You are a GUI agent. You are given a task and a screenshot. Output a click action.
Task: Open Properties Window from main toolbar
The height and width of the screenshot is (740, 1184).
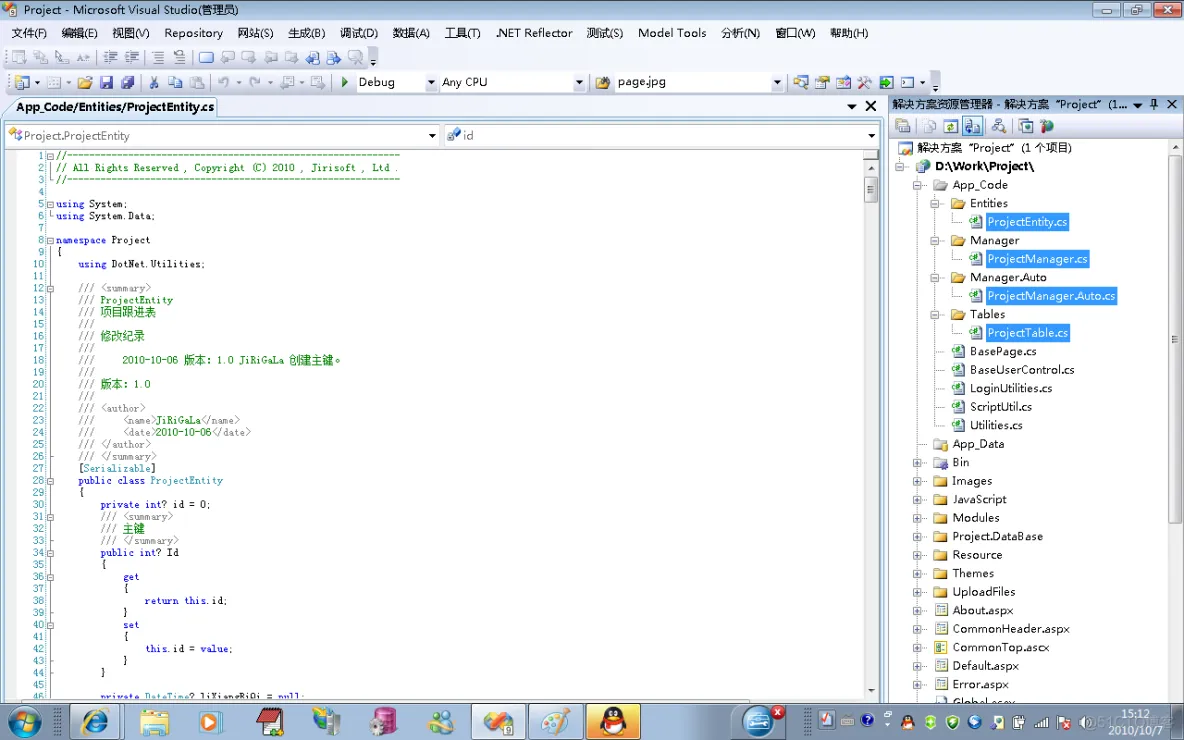(822, 82)
